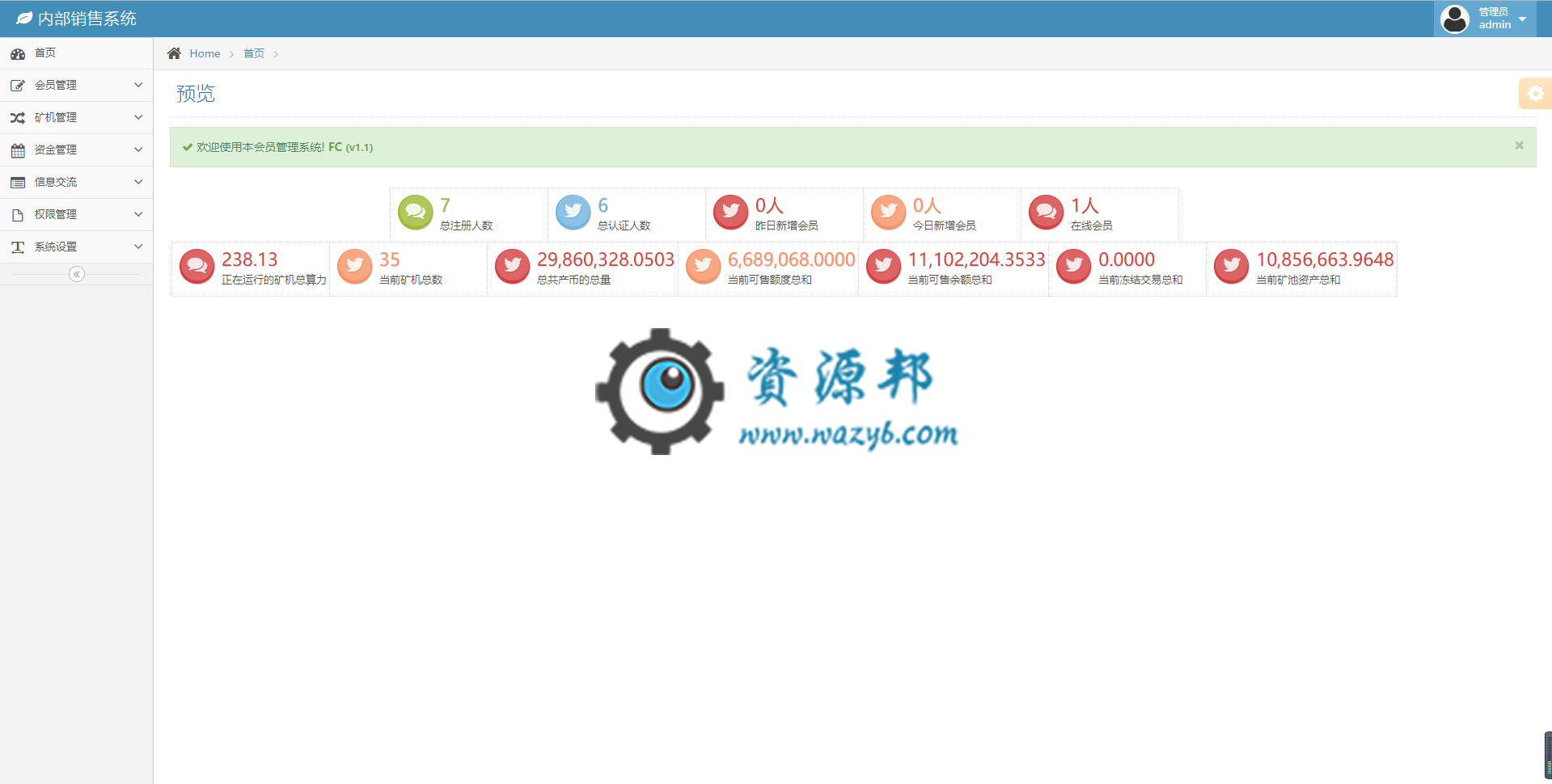Click the 35 miner count value

tap(390, 259)
